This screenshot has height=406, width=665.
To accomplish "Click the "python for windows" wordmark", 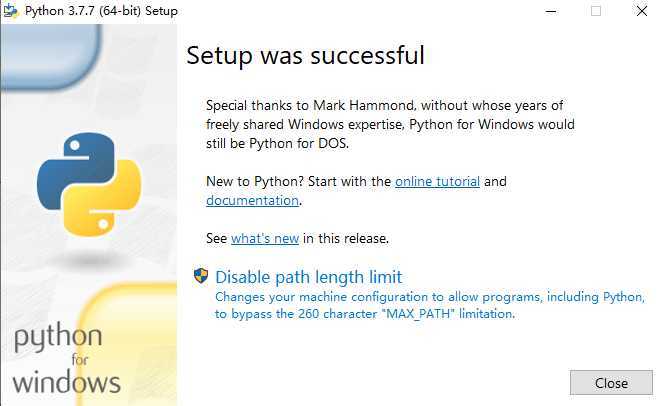I will (x=67, y=360).
